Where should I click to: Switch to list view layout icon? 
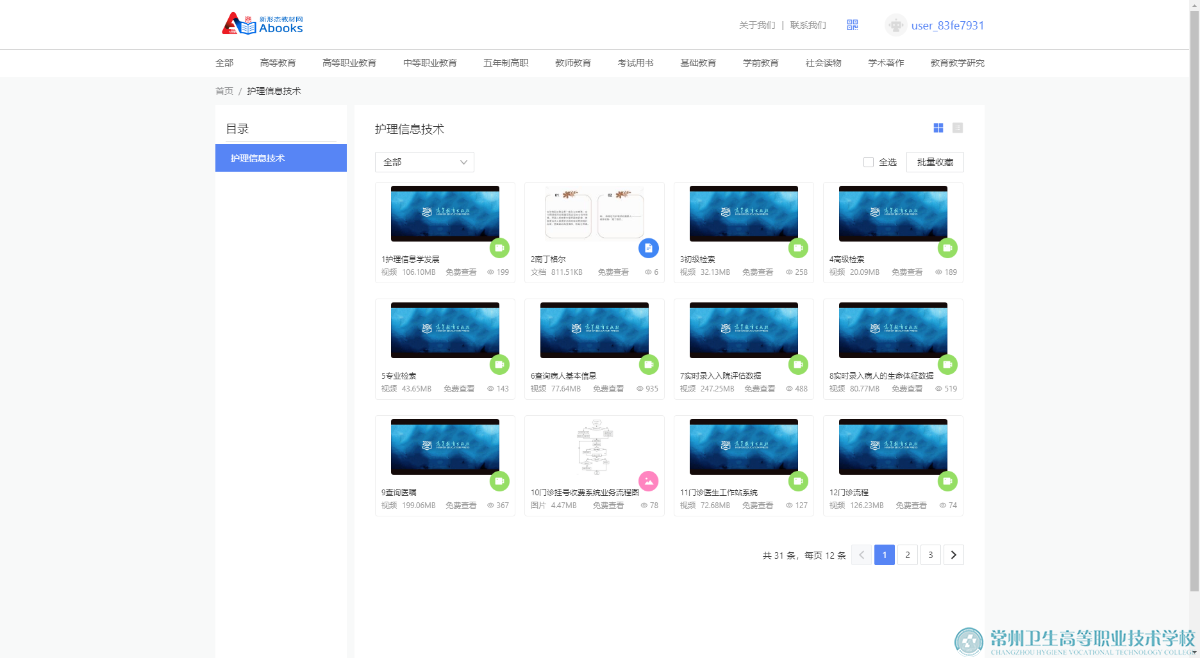tap(957, 128)
